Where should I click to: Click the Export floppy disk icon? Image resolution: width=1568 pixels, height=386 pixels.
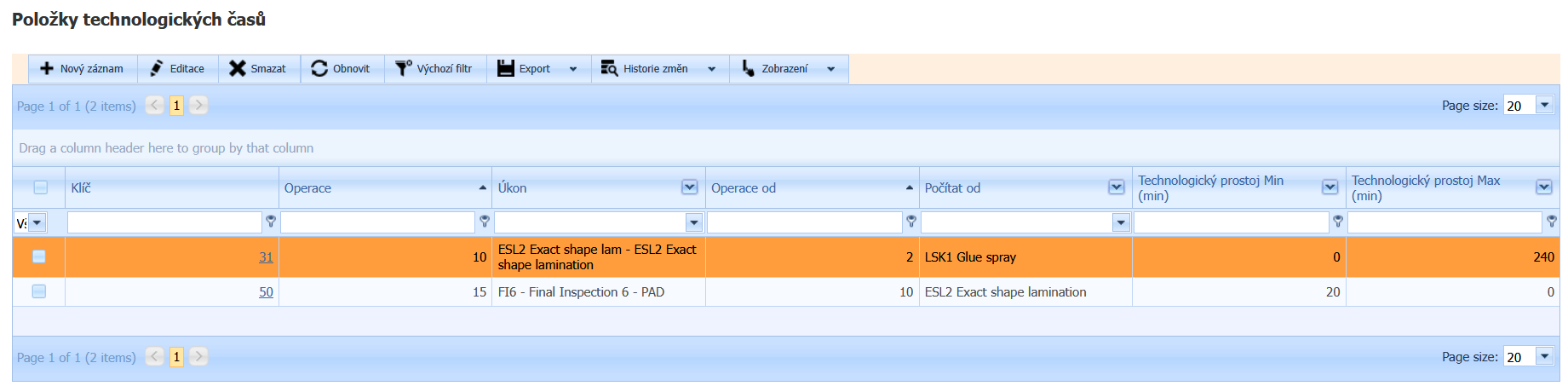coord(506,69)
